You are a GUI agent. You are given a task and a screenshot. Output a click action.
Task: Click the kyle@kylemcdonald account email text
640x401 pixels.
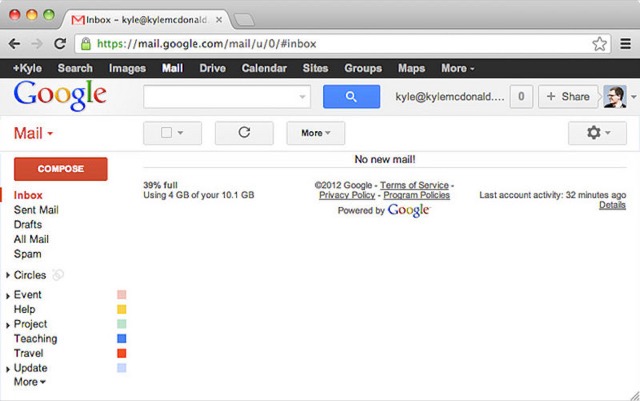tap(450, 97)
